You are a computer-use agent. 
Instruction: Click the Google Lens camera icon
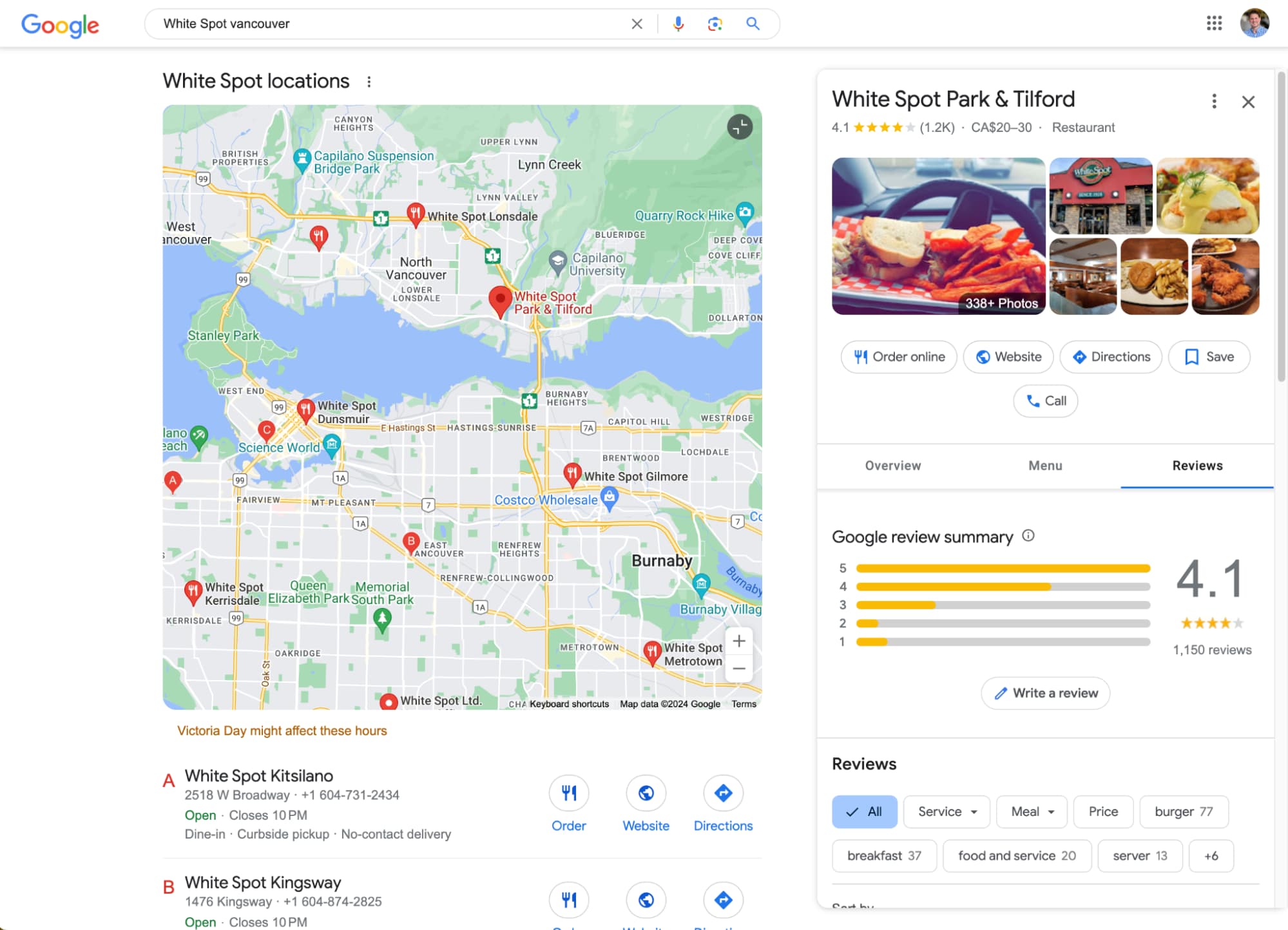click(x=715, y=23)
